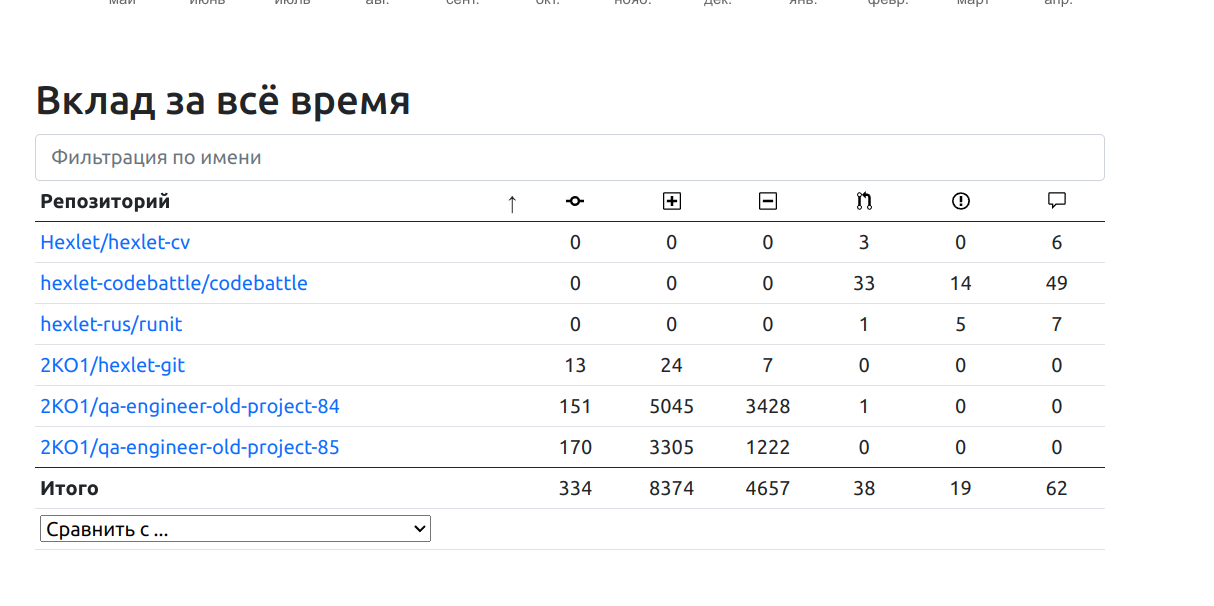Select the 6 comments cell for hexlet-cv
This screenshot has width=1214, height=606.
(x=1057, y=242)
